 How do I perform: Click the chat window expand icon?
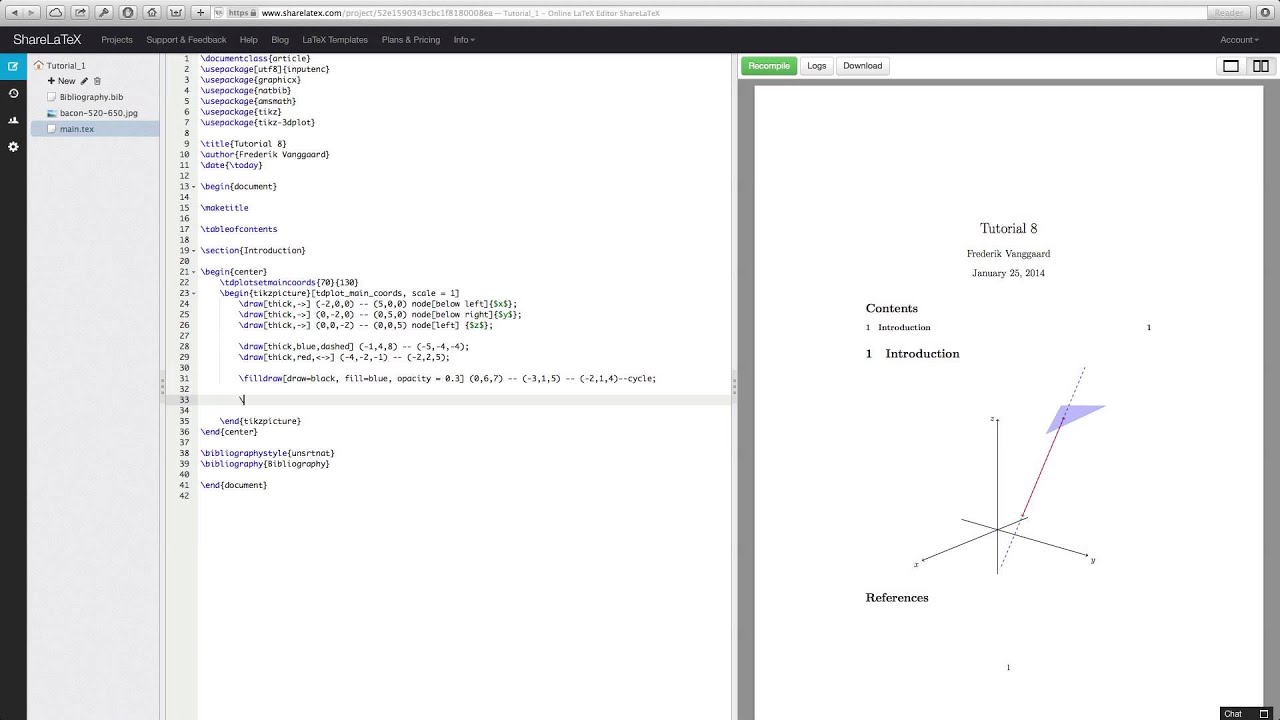(x=1265, y=714)
